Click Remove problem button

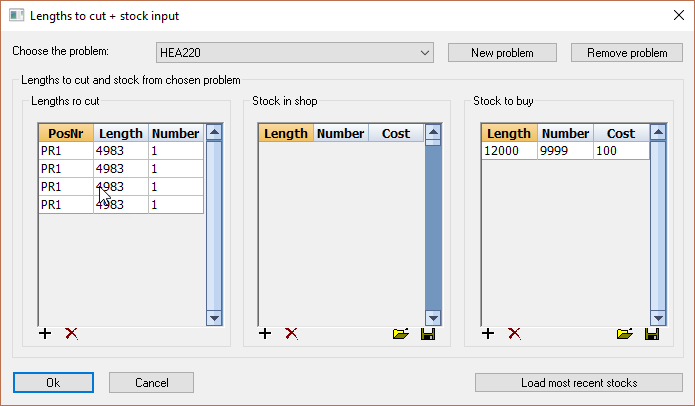[626, 52]
